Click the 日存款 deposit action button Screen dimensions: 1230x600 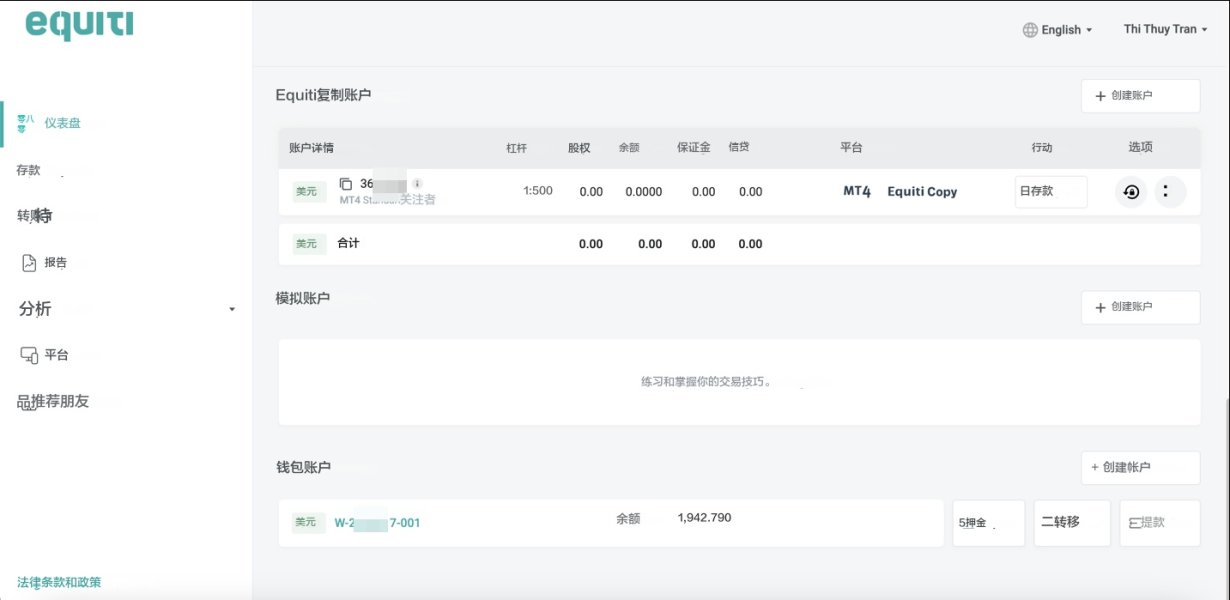pos(1051,192)
